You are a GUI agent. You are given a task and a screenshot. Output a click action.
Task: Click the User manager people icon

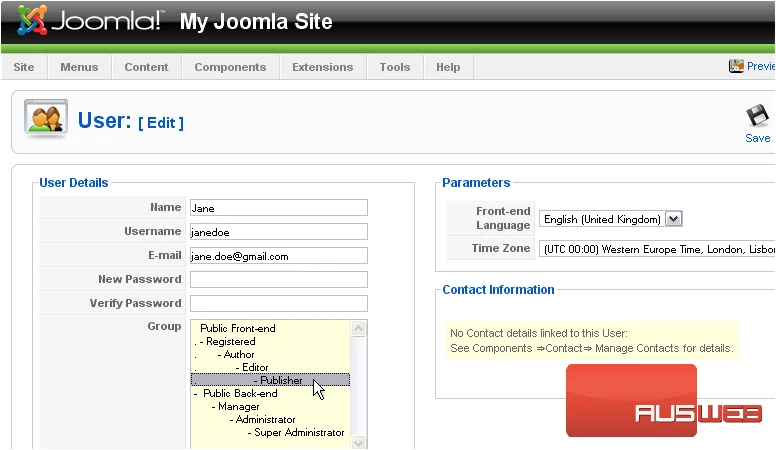46,118
